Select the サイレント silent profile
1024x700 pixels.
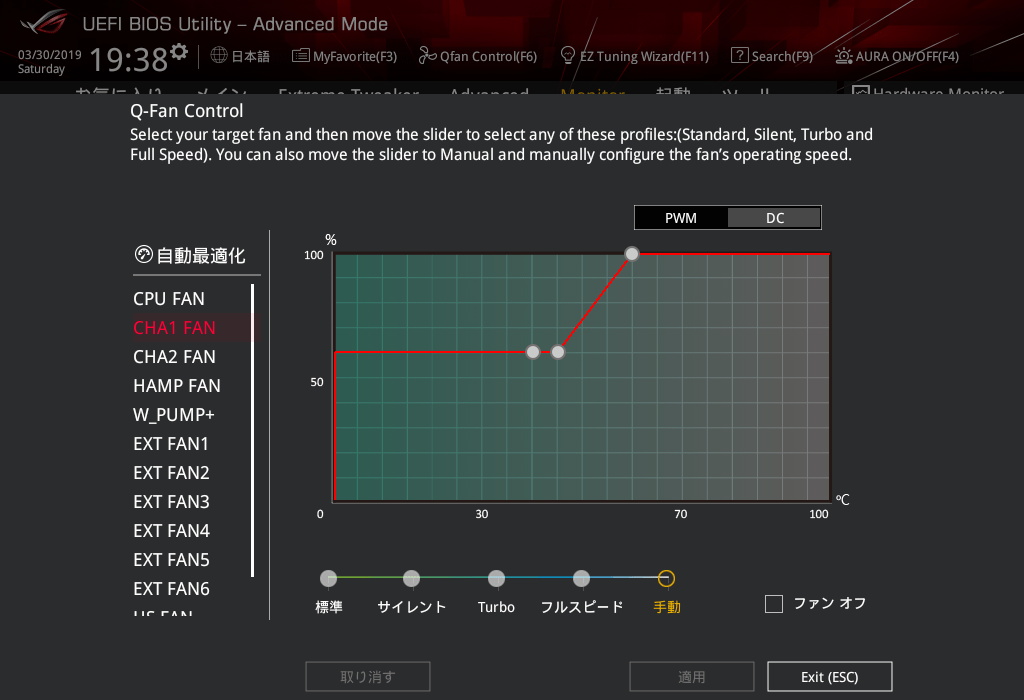pyautogui.click(x=411, y=579)
